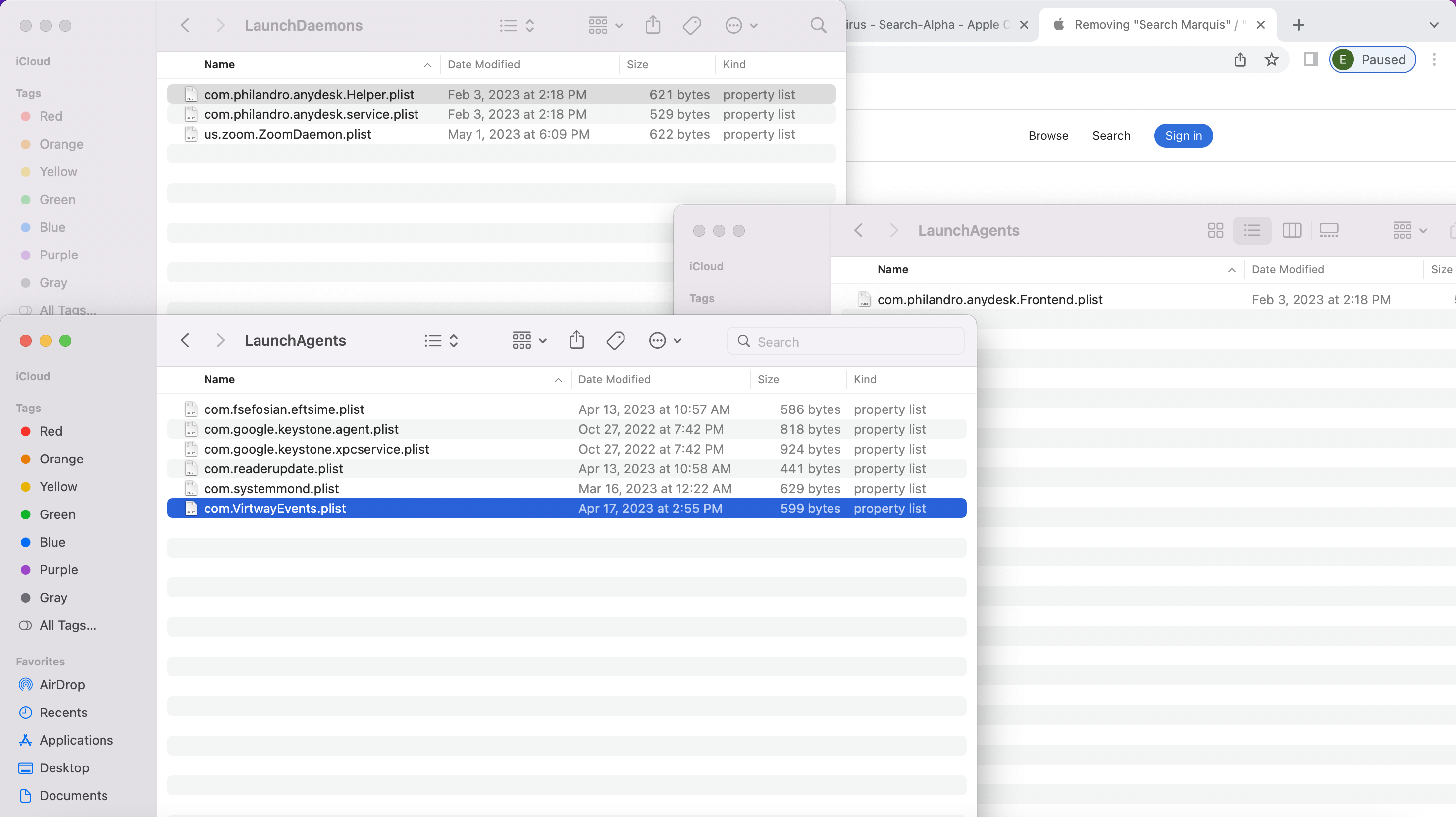Screen dimensions: 1456x817
Task: Switch to icon view in rear LaunchAgents window
Action: [x=1215, y=231]
